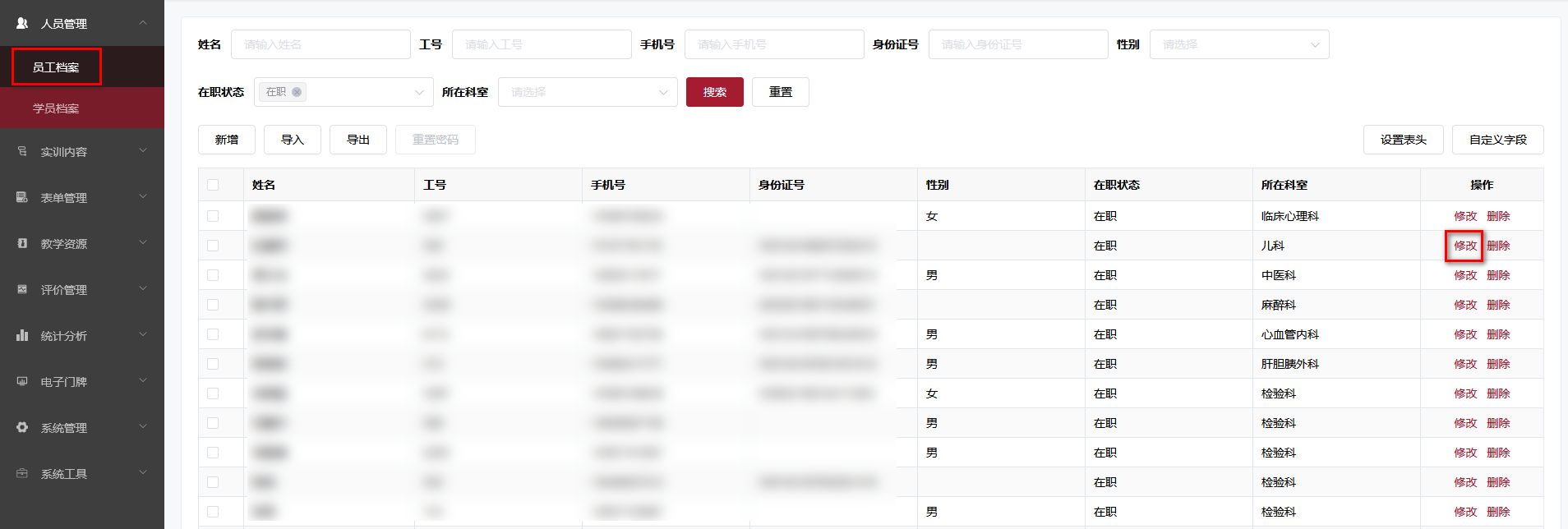The width and height of the screenshot is (1568, 529).
Task: Click 删除 for the 麻醉科 row
Action: (x=1498, y=305)
